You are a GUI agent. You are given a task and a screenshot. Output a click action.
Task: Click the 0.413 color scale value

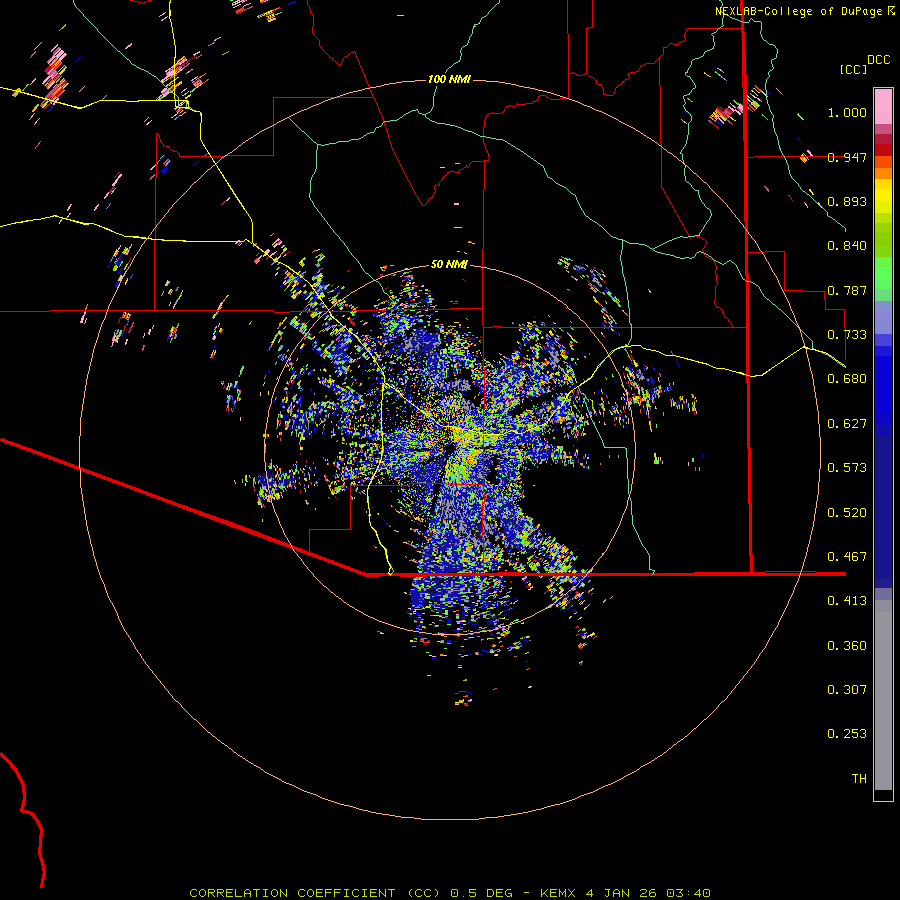click(x=847, y=601)
